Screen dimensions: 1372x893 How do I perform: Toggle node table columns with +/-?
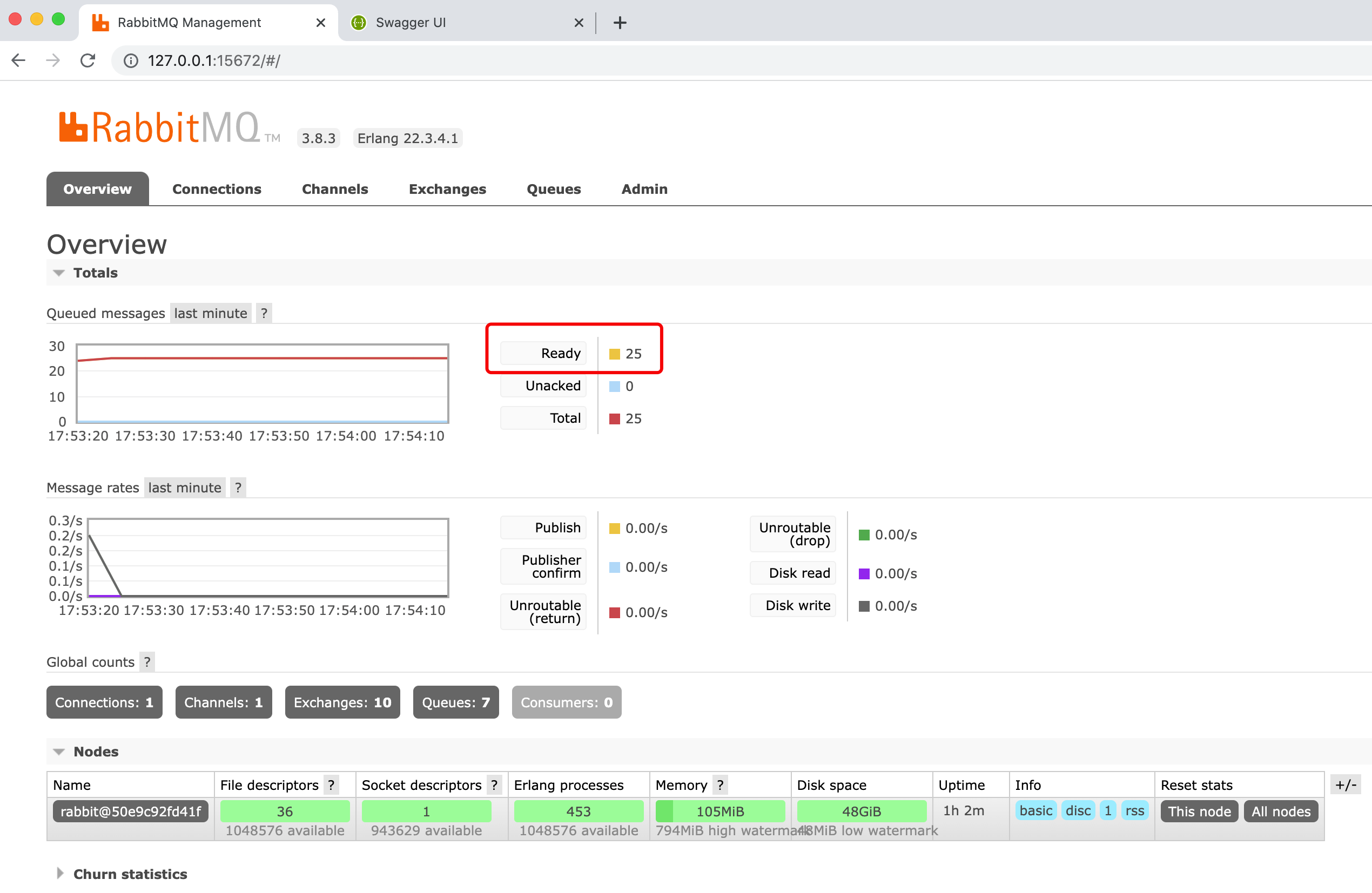tap(1346, 784)
